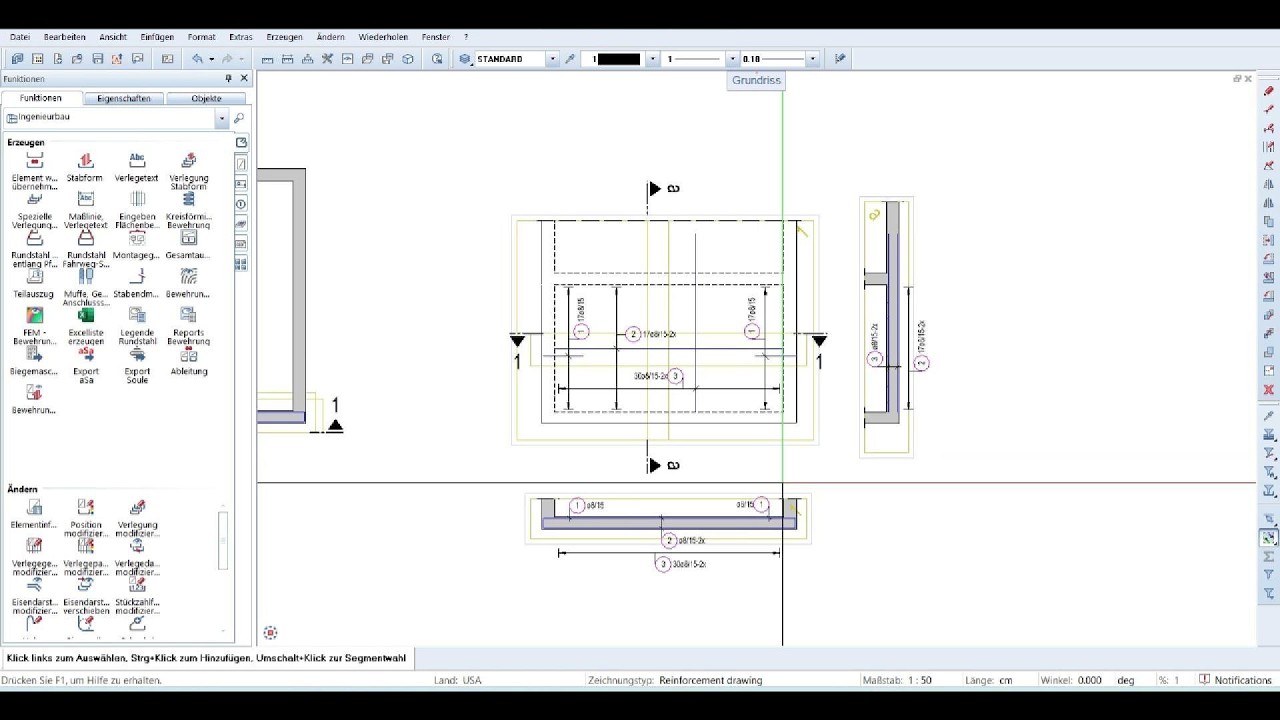
Task: Open the line type dropdown arrow
Action: [x=732, y=59]
